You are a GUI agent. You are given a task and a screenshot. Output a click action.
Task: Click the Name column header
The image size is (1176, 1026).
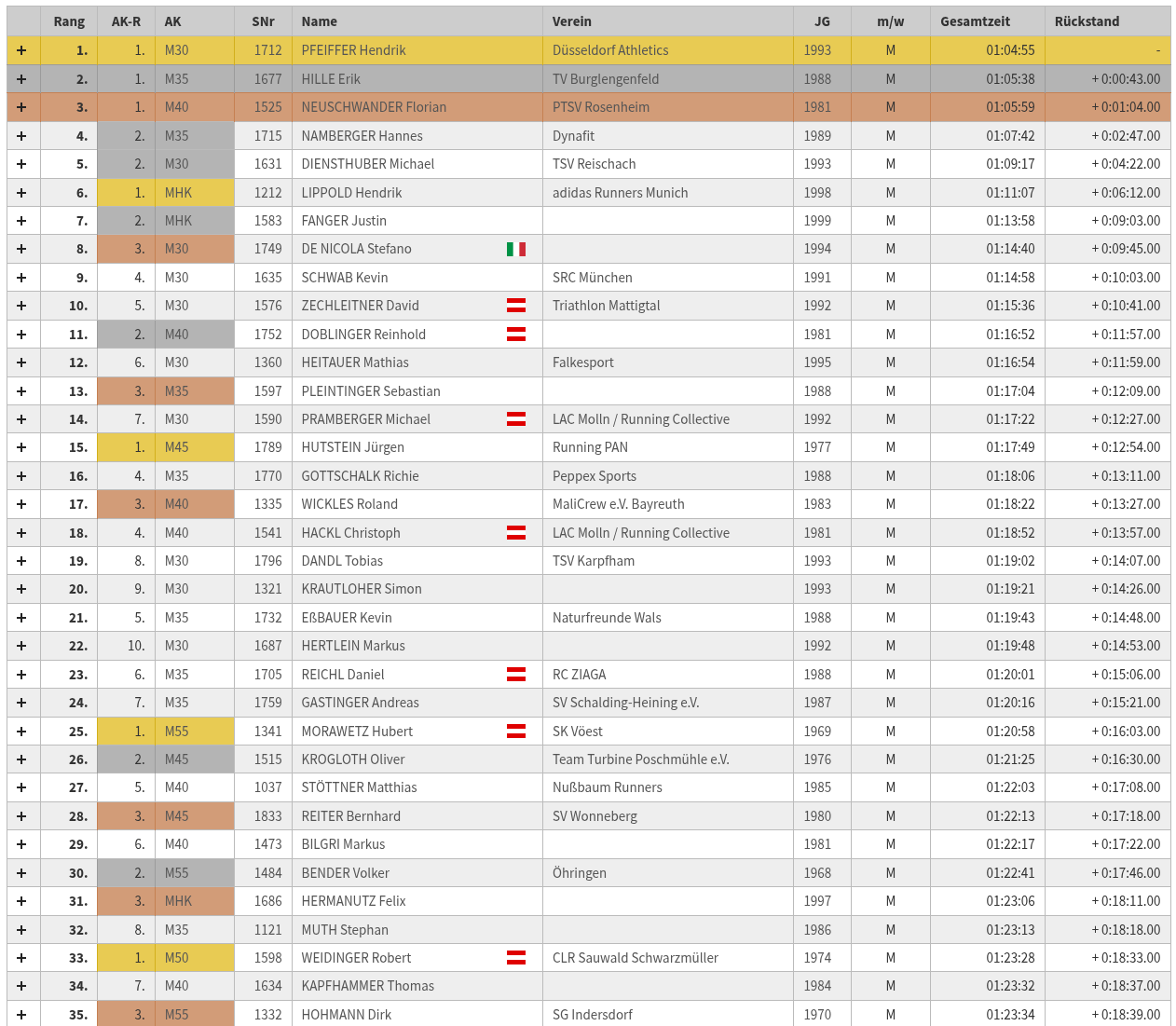pos(319,21)
